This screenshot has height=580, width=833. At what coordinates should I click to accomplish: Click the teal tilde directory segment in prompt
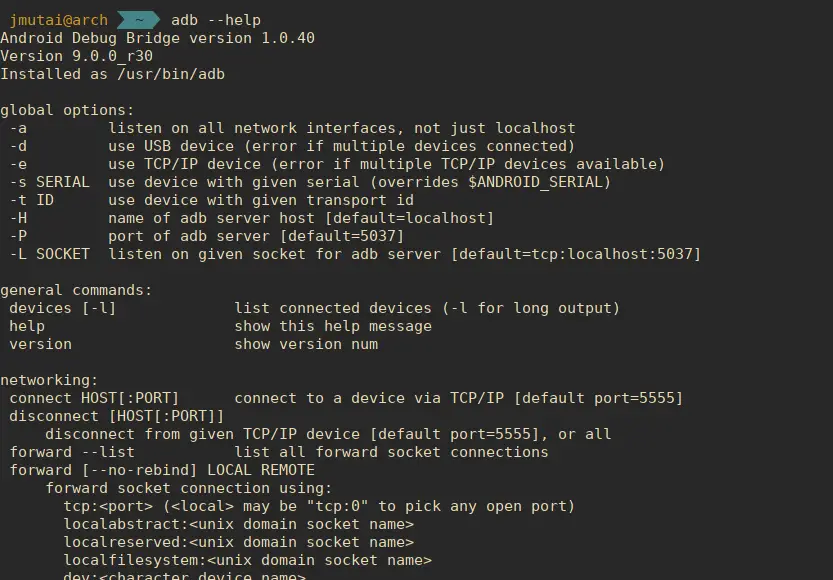[x=138, y=20]
